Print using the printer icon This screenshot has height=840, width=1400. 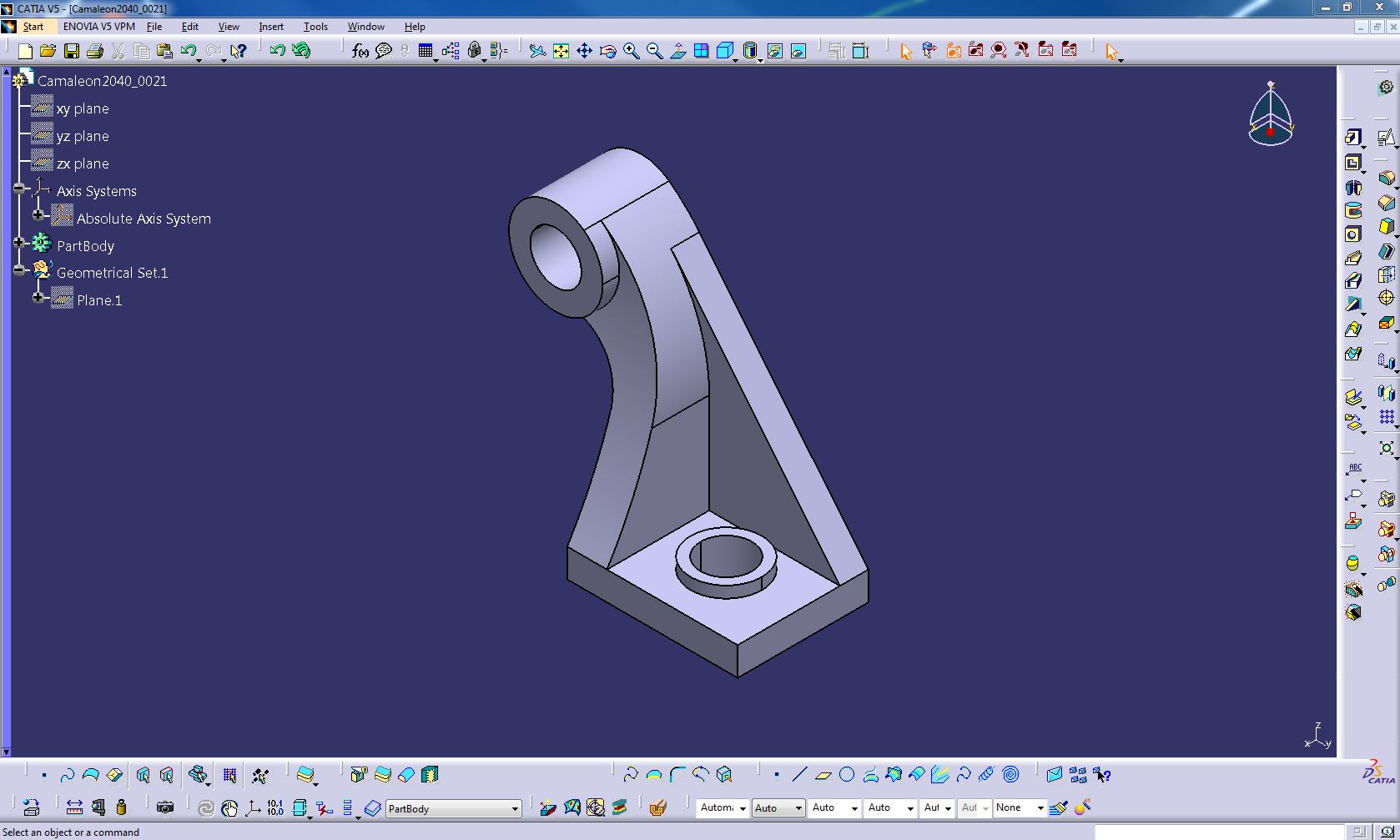pos(95,51)
